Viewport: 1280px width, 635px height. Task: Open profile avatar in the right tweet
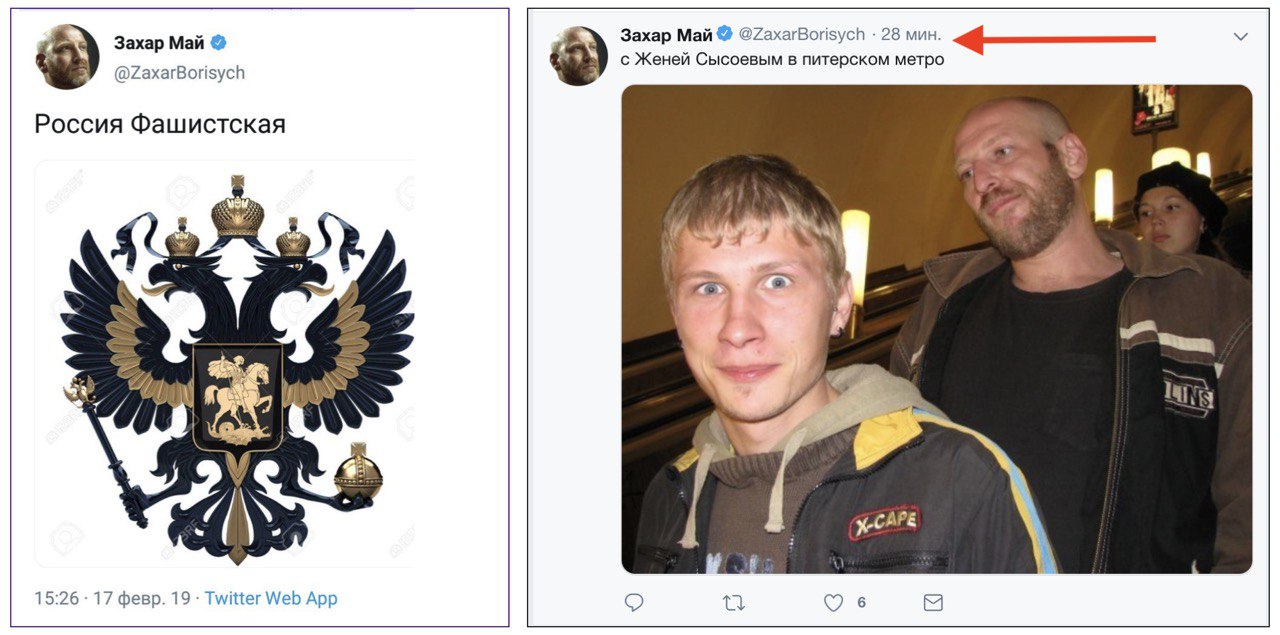click(x=579, y=56)
